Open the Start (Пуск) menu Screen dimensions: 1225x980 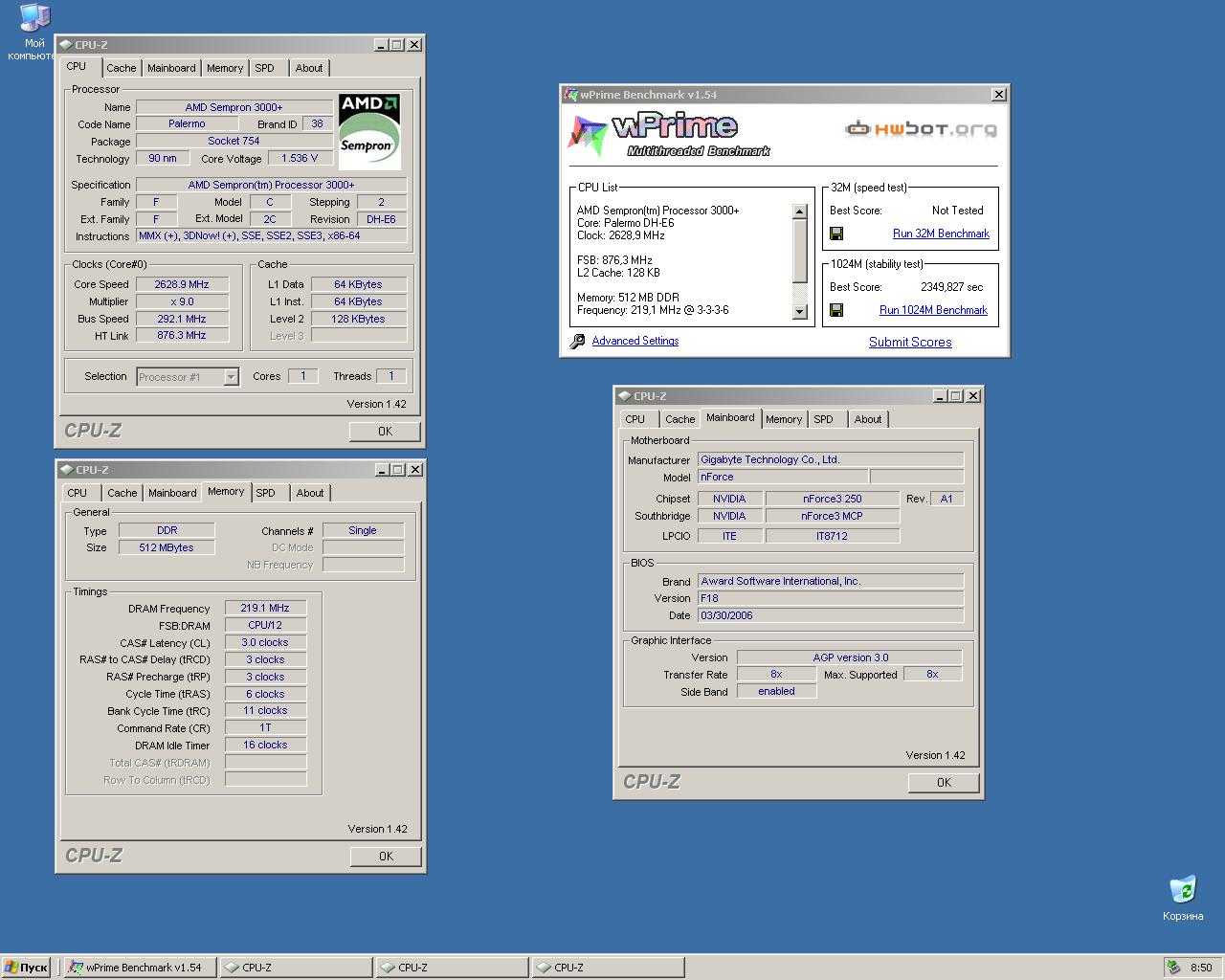coord(26,968)
